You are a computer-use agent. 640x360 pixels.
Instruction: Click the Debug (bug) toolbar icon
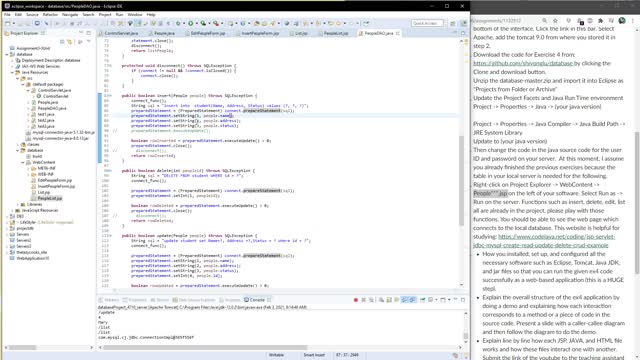click(178, 24)
